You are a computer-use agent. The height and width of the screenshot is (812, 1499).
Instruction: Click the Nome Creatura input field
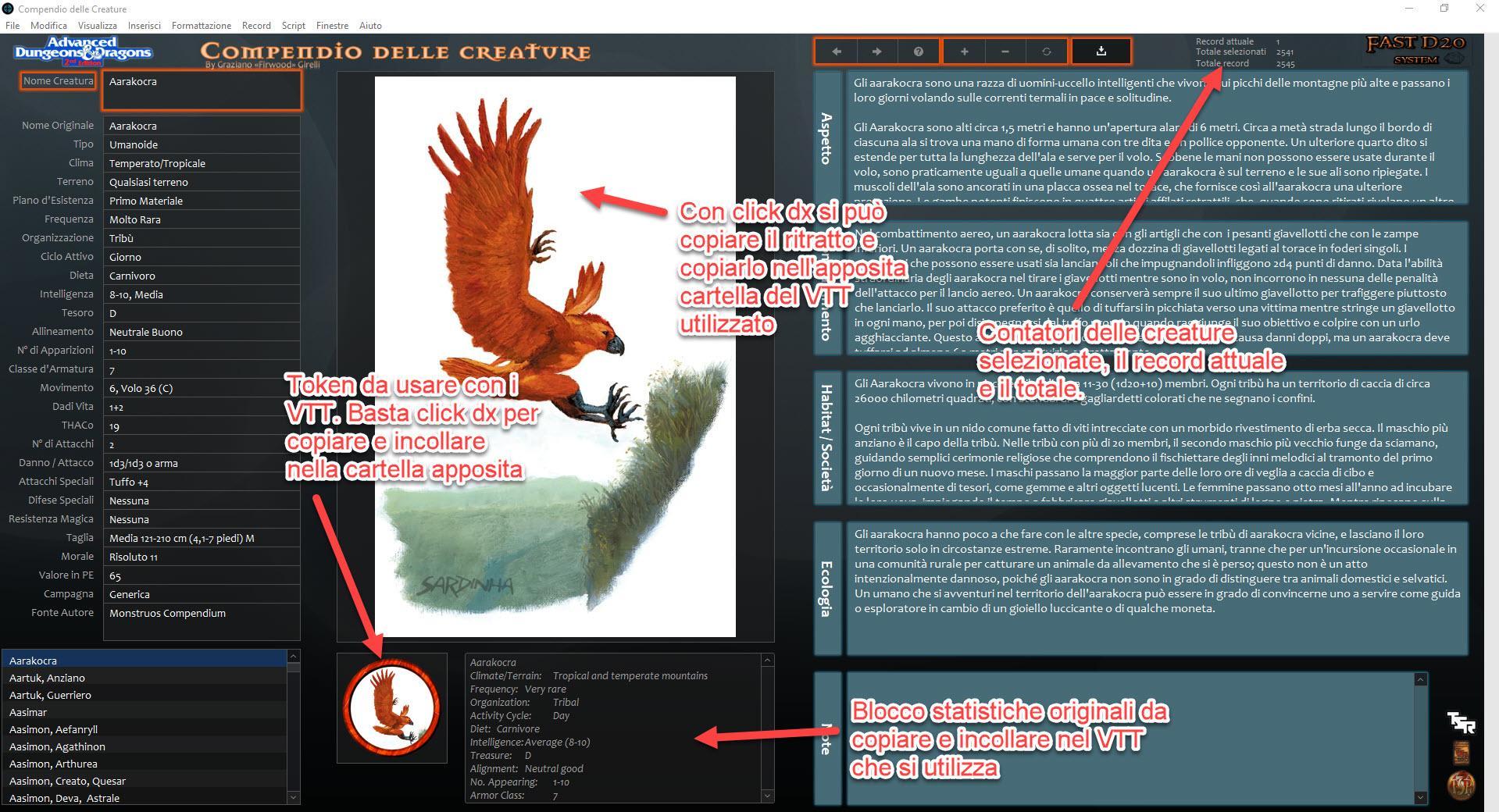pos(202,91)
